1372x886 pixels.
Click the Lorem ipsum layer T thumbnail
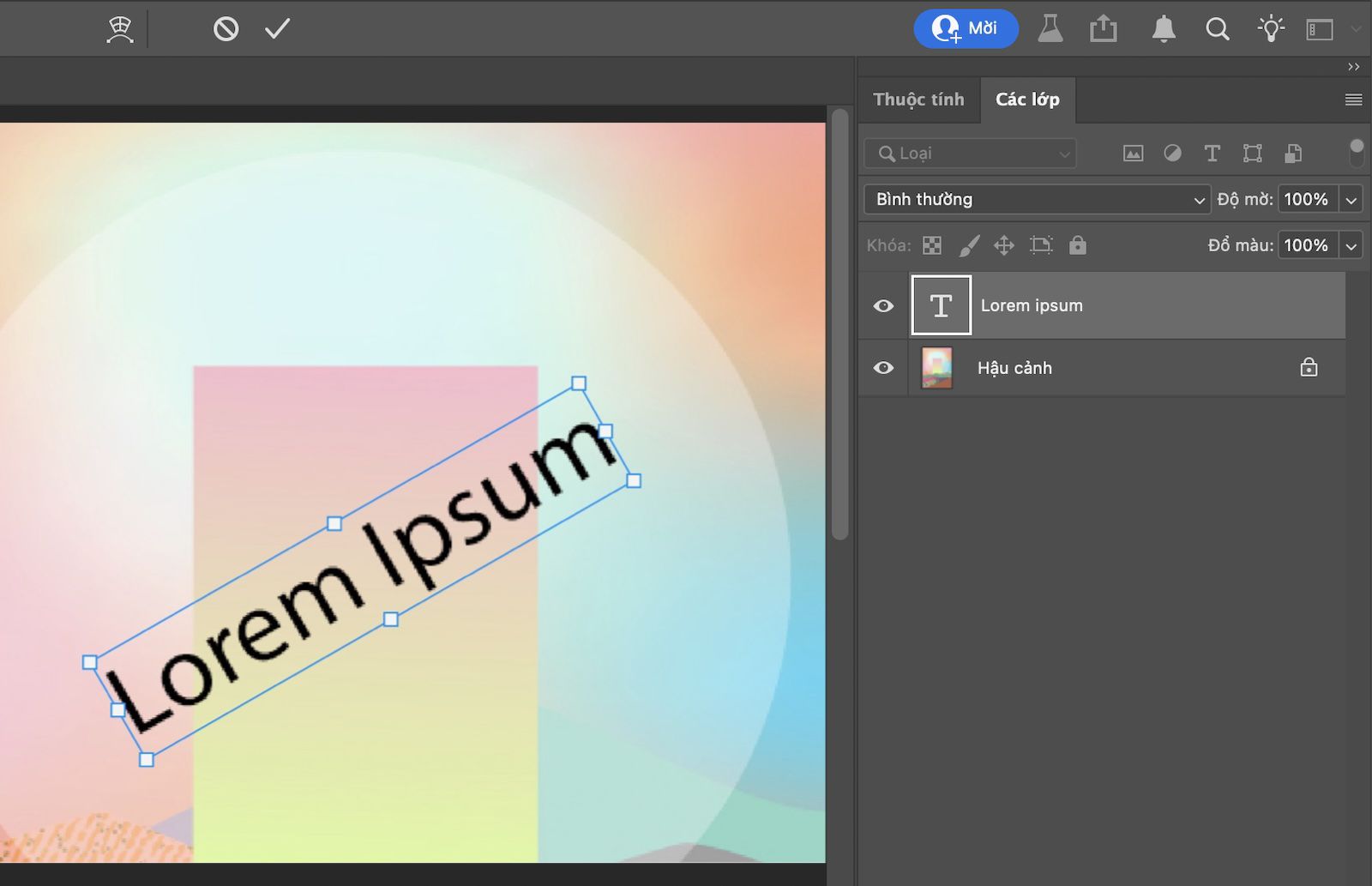point(942,305)
